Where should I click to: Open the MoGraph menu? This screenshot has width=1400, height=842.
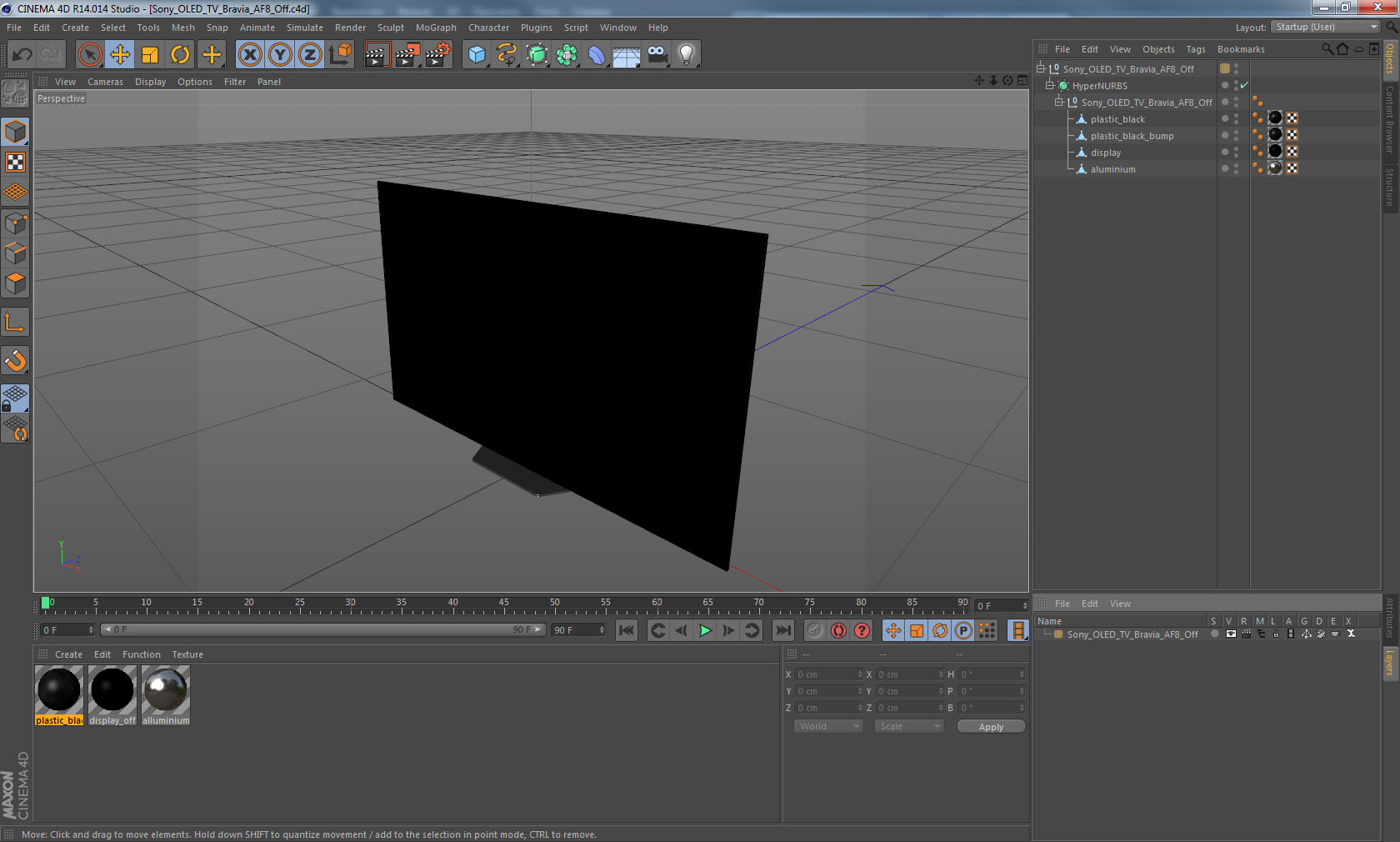[436, 28]
